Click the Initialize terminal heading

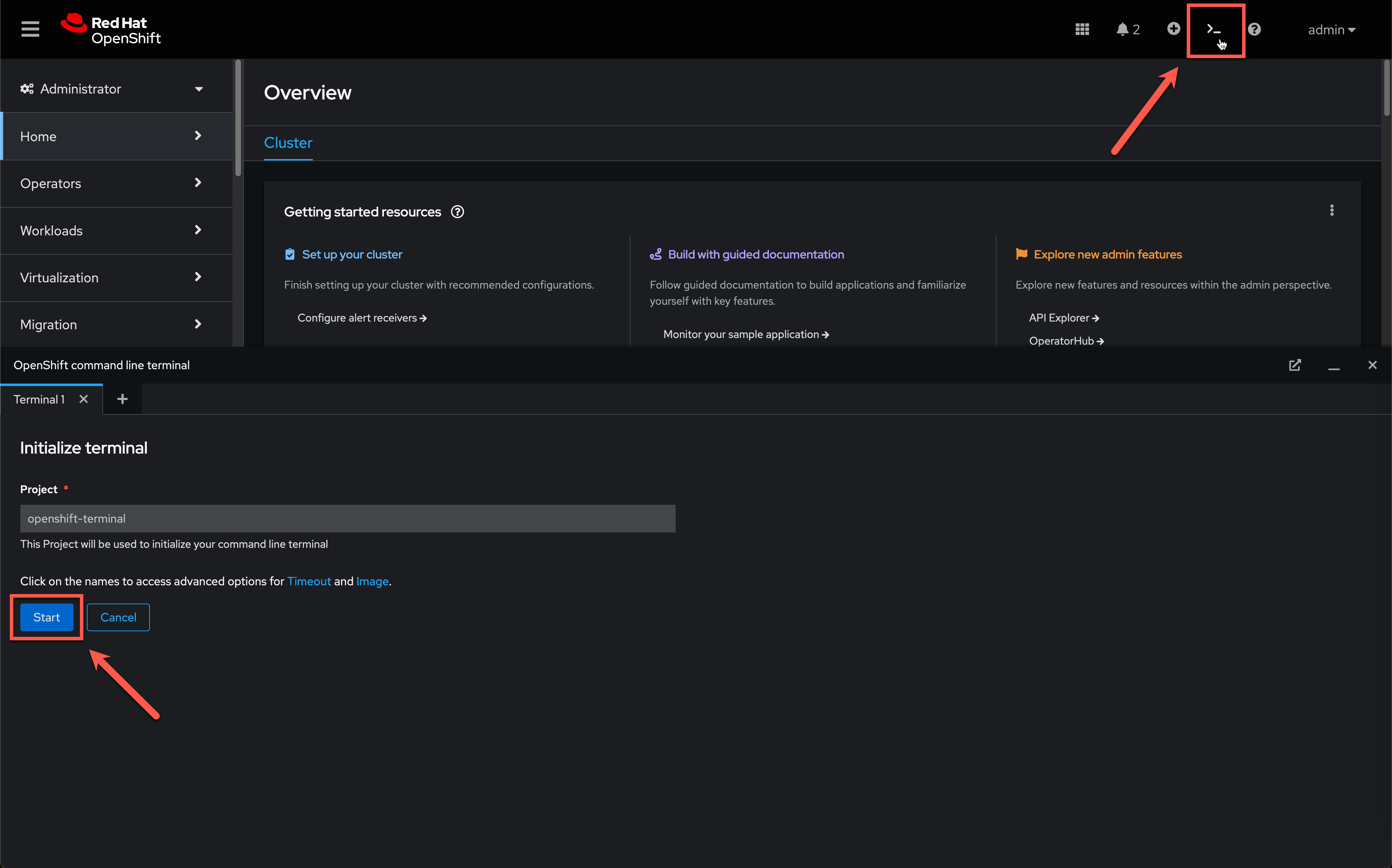84,448
